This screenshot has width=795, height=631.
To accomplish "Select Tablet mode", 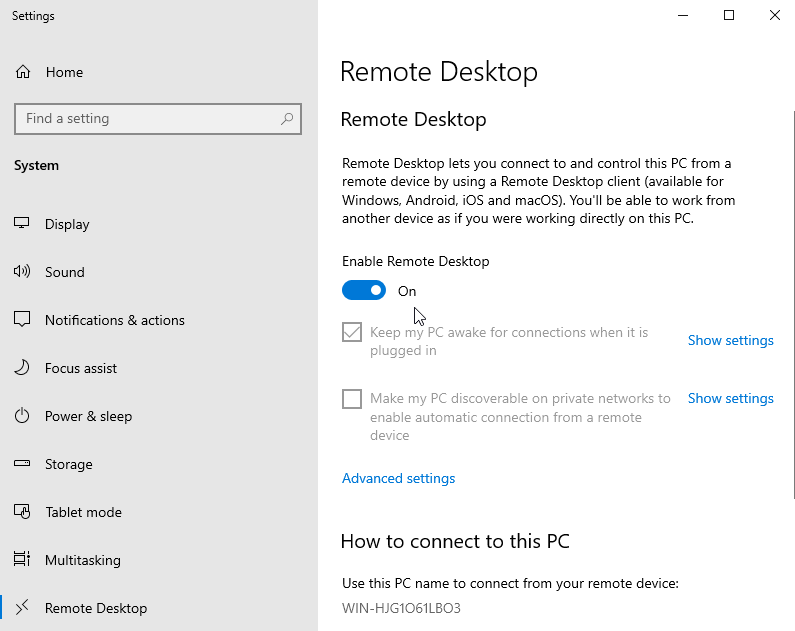I will click(159, 512).
